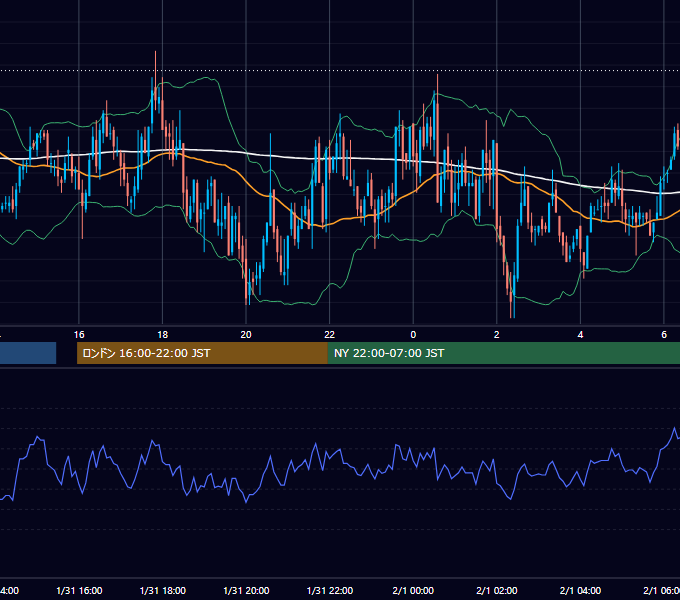Image resolution: width=680 pixels, height=600 pixels.
Task: Click the '2/1 02:00' time label
Action: point(497,590)
